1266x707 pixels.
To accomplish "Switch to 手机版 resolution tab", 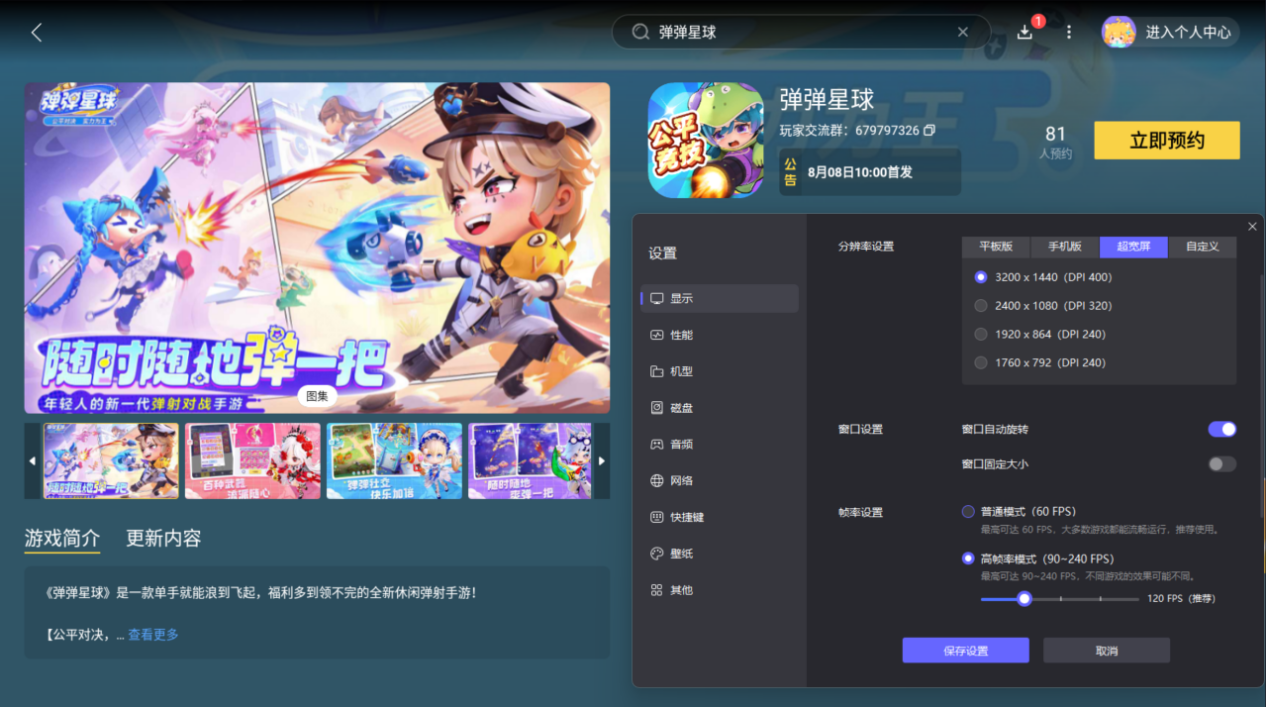I will coord(1065,247).
